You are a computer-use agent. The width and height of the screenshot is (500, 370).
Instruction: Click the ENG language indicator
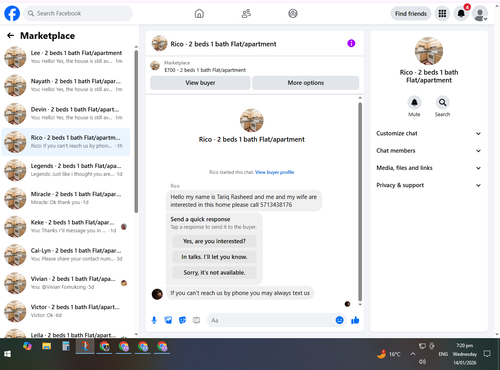click(443, 354)
